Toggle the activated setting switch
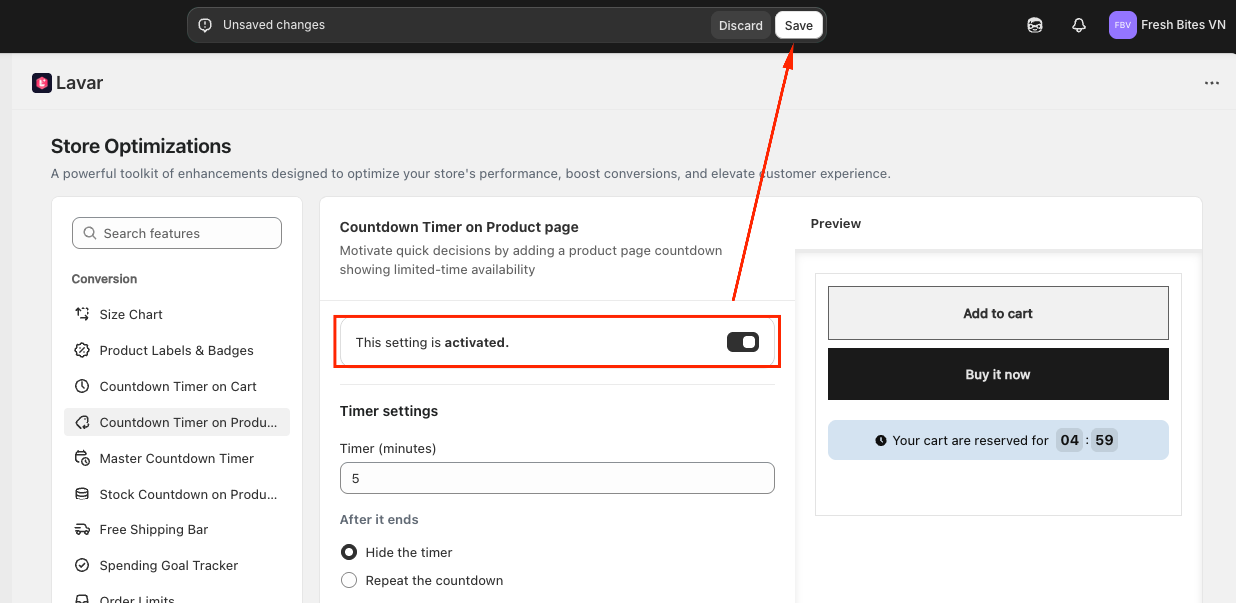This screenshot has width=1236, height=603. [743, 342]
